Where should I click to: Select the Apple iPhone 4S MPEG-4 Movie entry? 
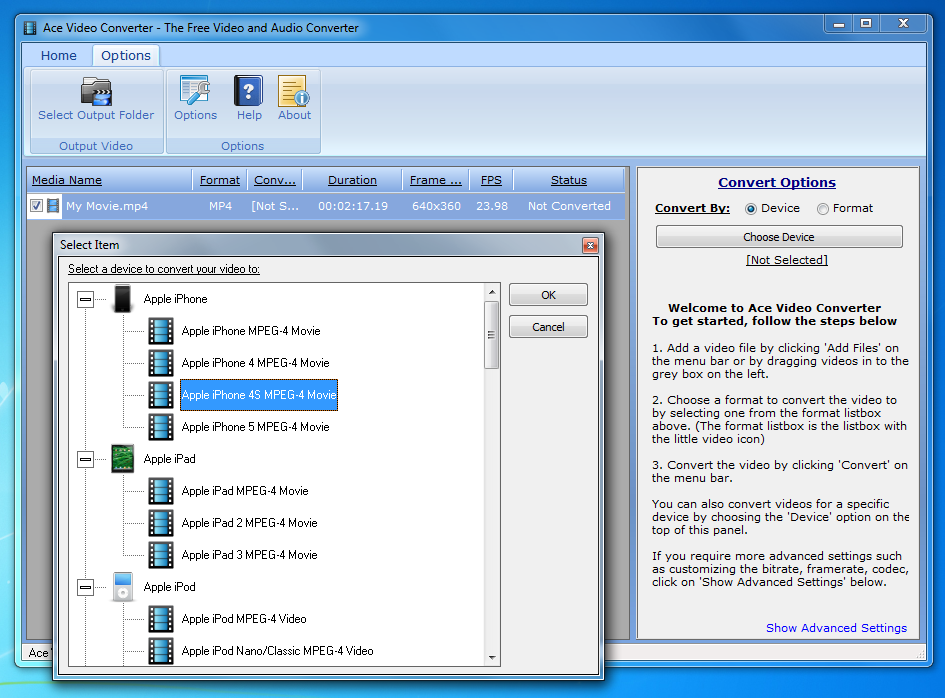(x=259, y=395)
